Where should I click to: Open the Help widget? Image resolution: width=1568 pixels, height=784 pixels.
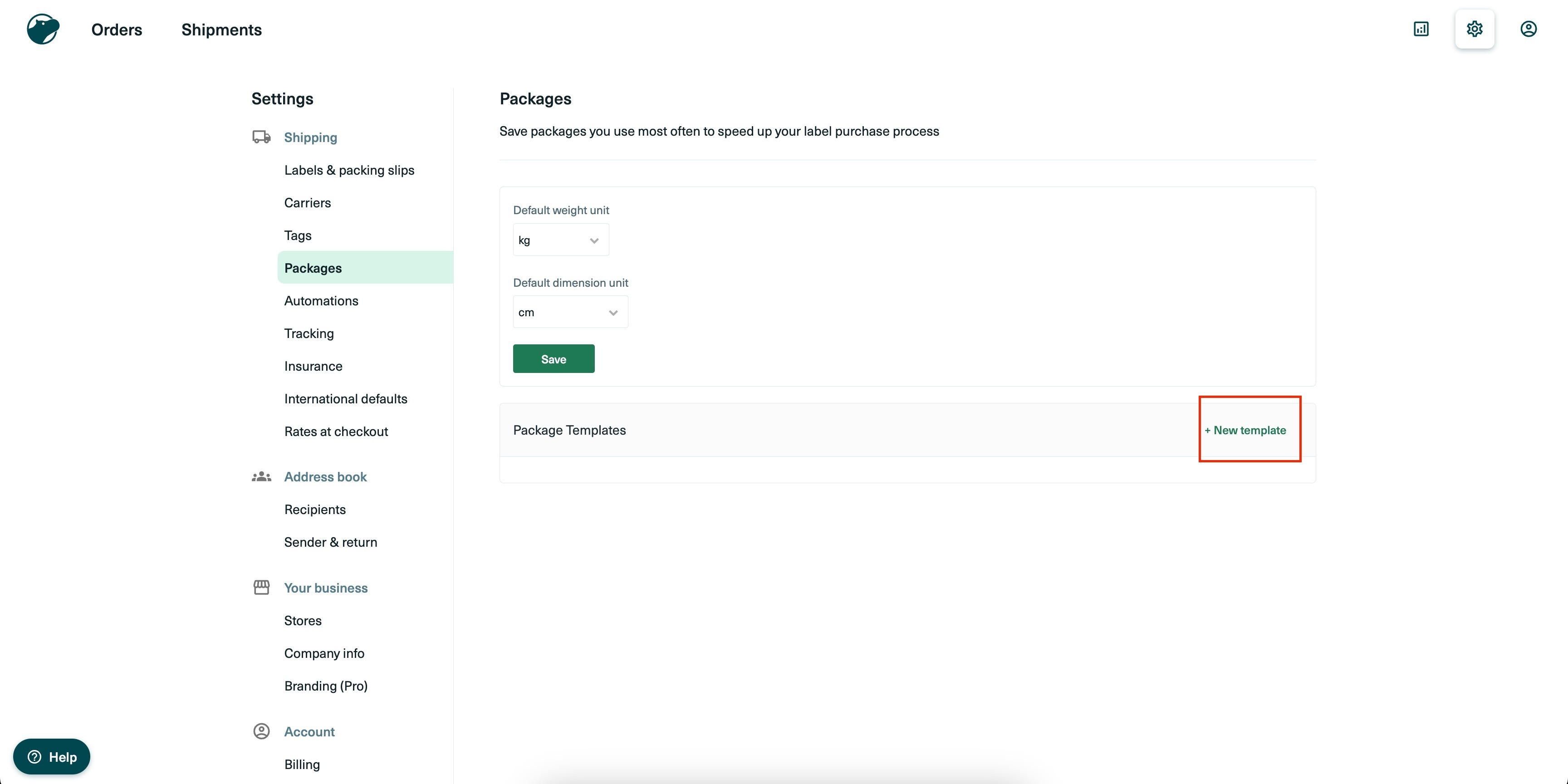(52, 757)
